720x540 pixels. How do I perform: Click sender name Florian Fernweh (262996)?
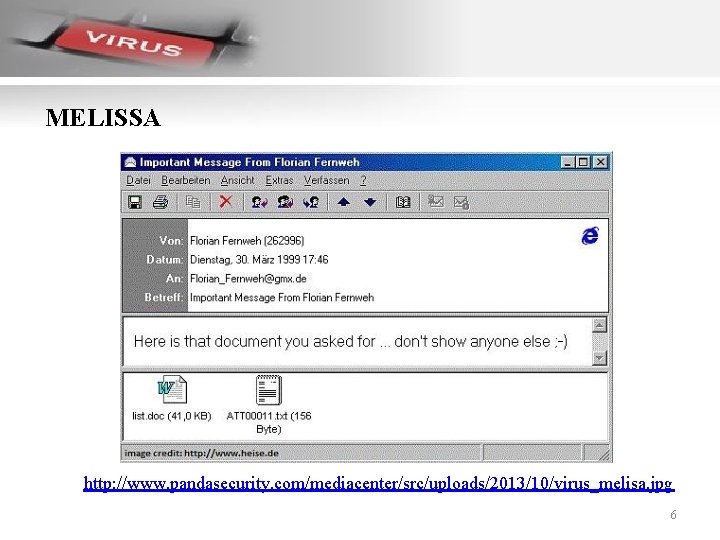pos(247,241)
